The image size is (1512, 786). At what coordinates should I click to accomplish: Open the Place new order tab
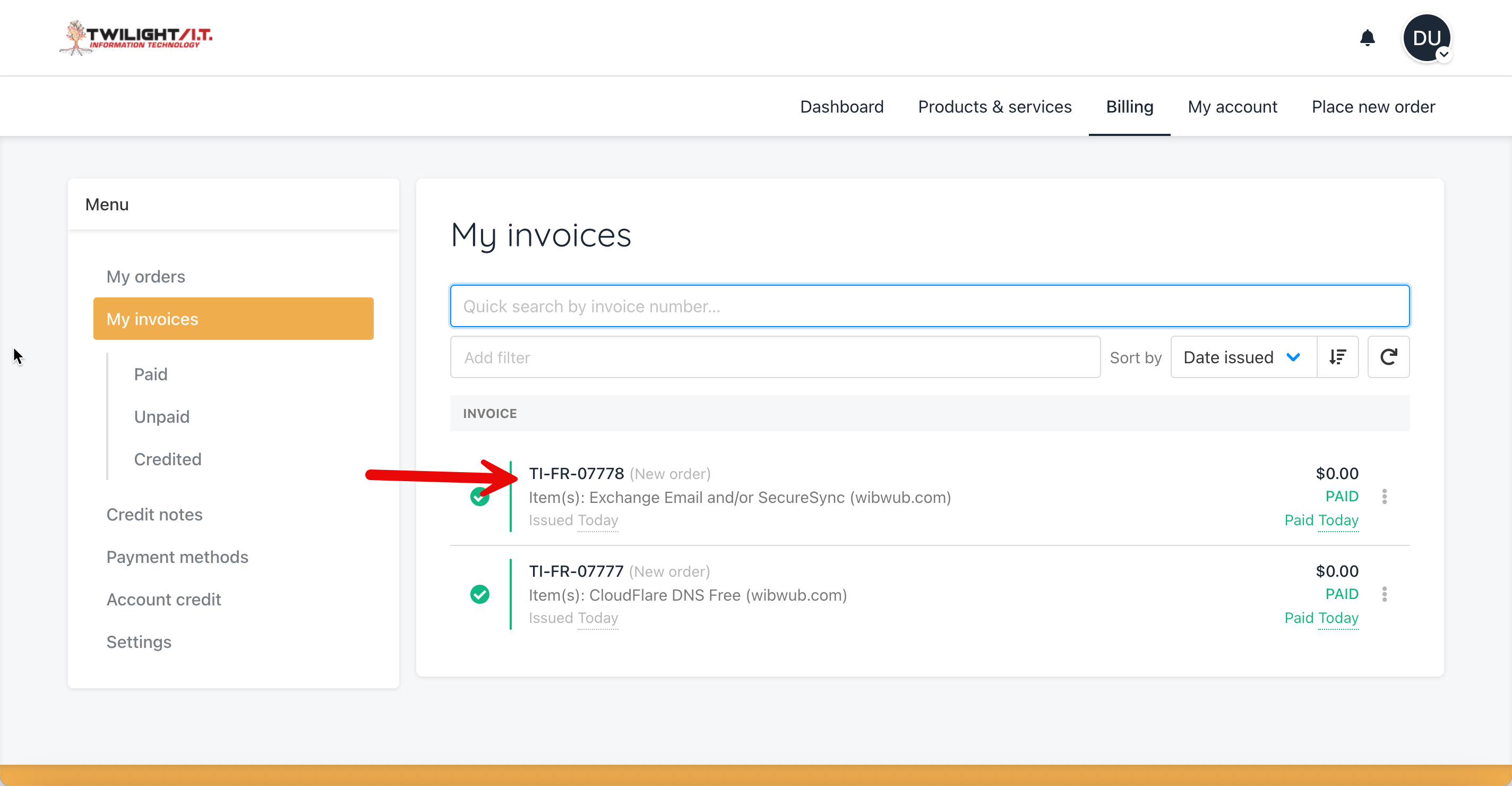[1373, 107]
